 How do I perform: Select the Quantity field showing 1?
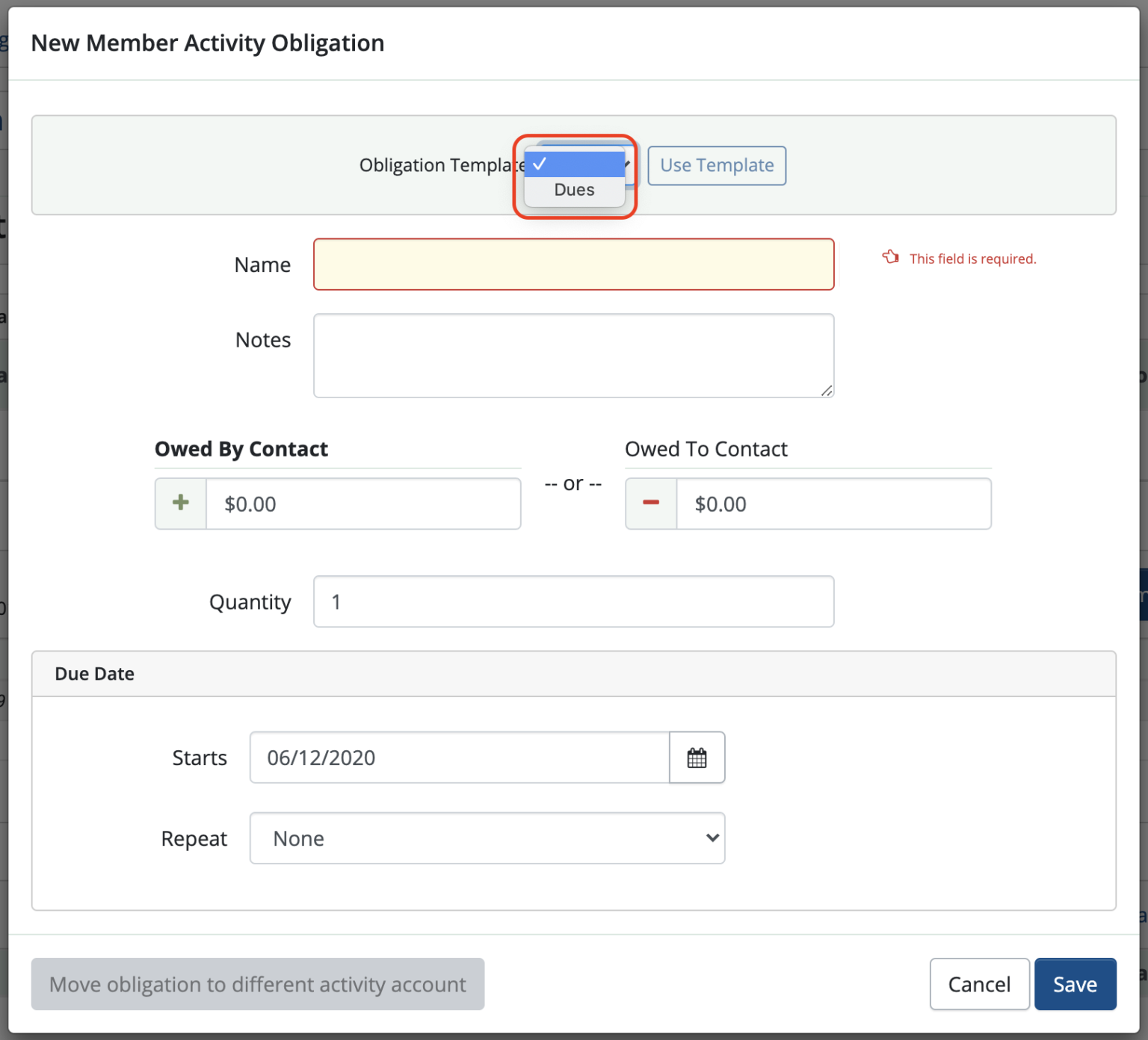(573, 601)
